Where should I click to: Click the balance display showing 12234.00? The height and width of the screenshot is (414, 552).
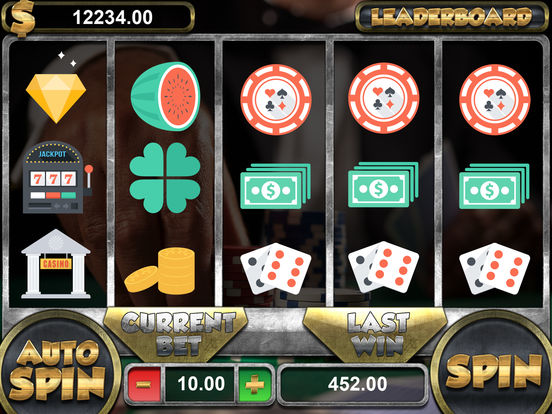(x=113, y=17)
